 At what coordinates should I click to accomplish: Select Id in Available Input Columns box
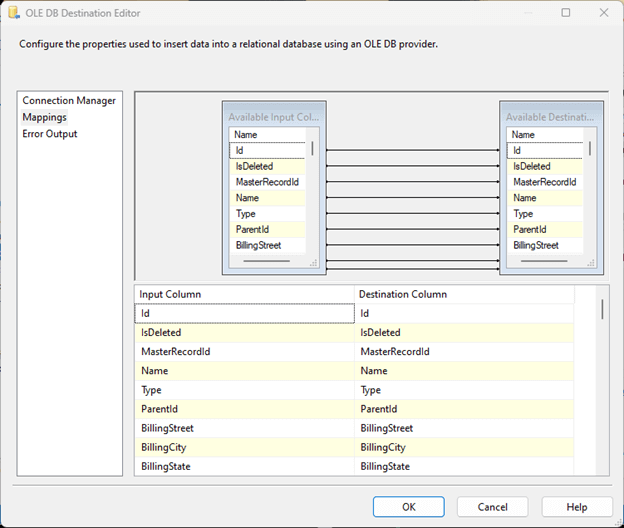coord(267,150)
